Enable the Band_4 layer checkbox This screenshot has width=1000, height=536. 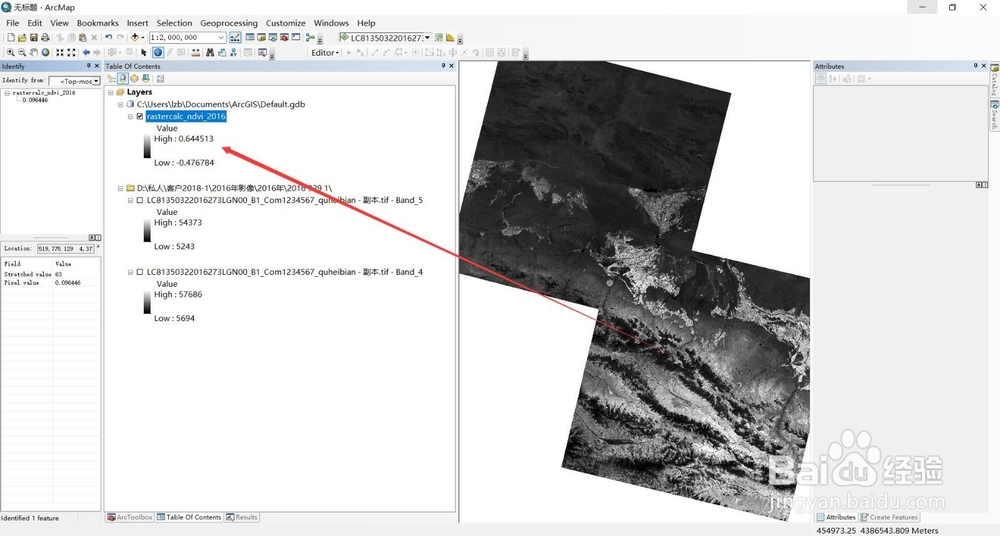pos(140,272)
